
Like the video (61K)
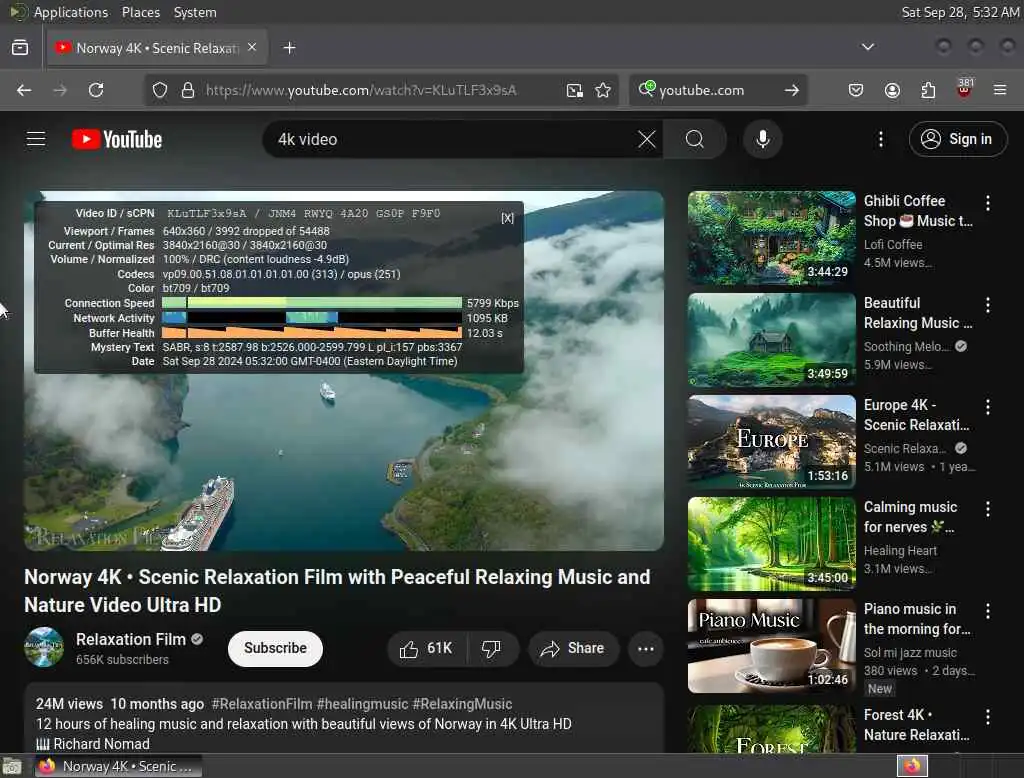[x=427, y=649]
